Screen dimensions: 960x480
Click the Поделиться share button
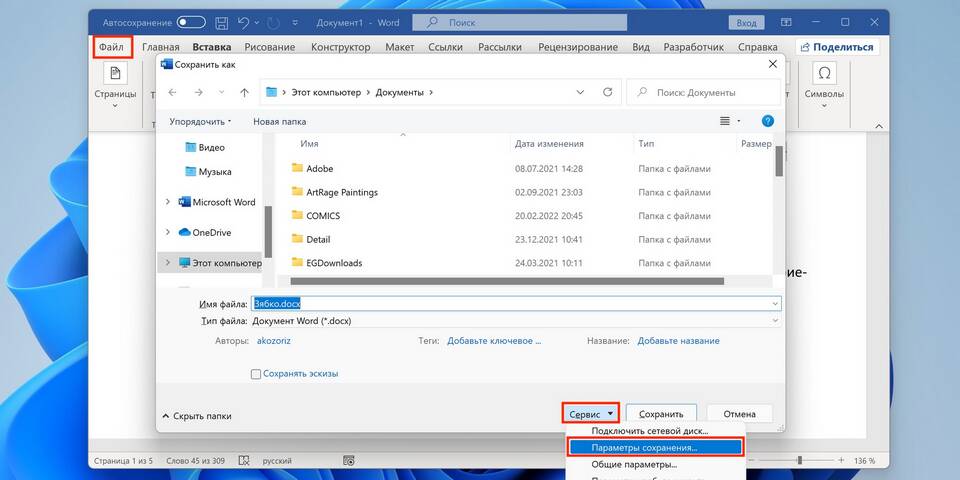coord(837,47)
